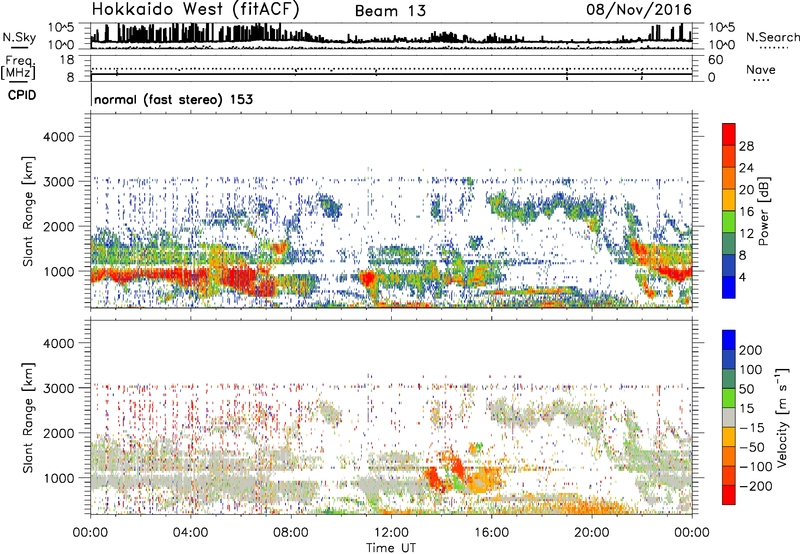Select the "Freq. [MHz]" axis label
The width and height of the screenshot is (800, 554).
pos(19,68)
